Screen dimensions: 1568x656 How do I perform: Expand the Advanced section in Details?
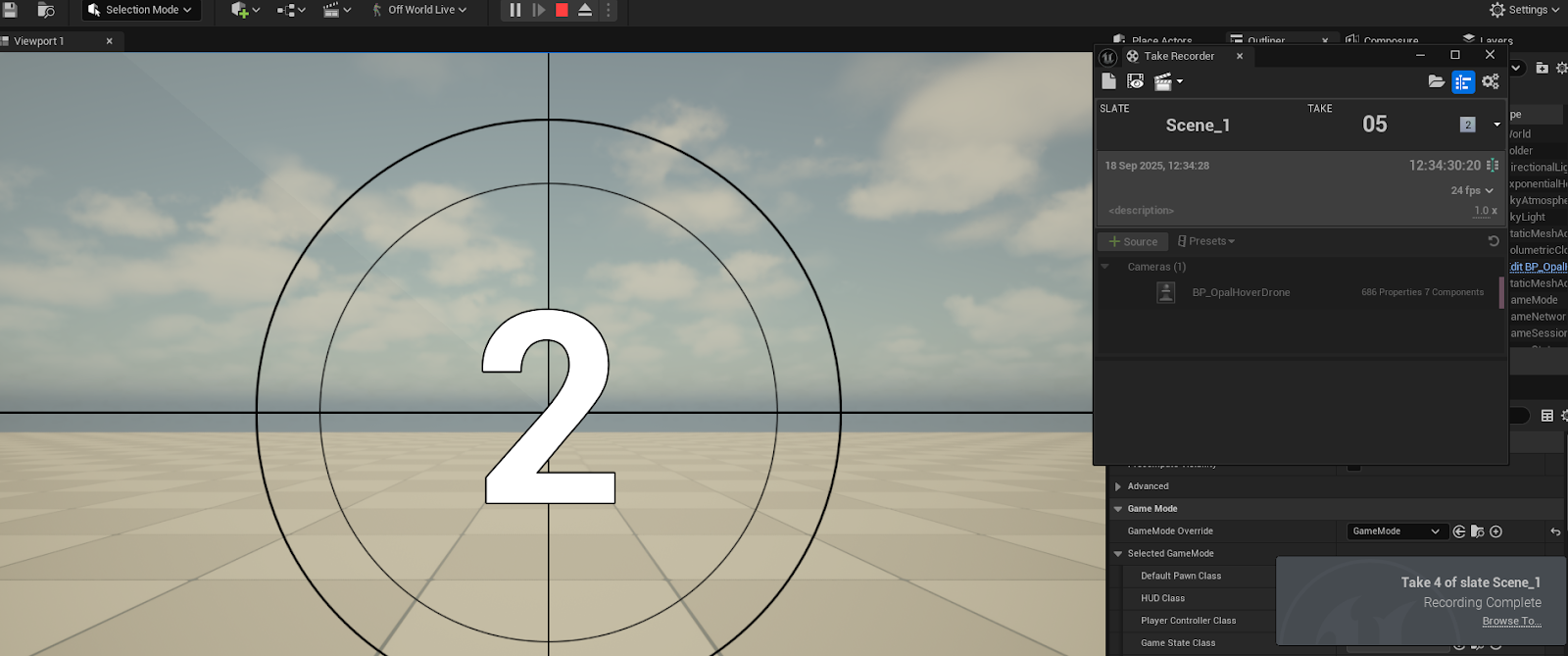[1118, 486]
